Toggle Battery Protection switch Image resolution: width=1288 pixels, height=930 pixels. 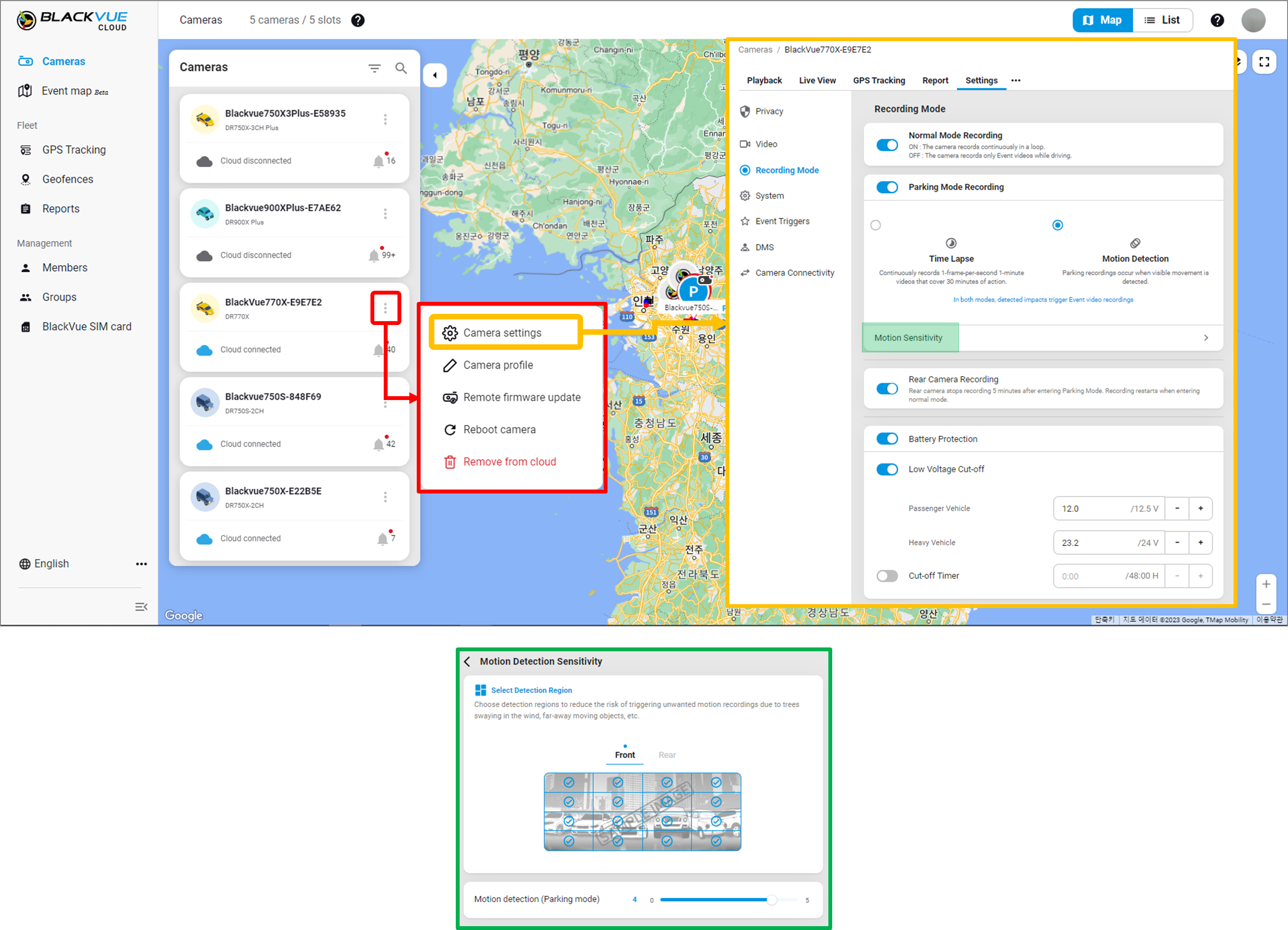click(887, 439)
